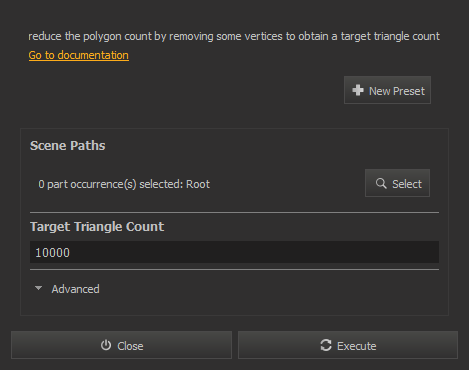Open the Go to documentation link
469x370 pixels.
pos(79,55)
